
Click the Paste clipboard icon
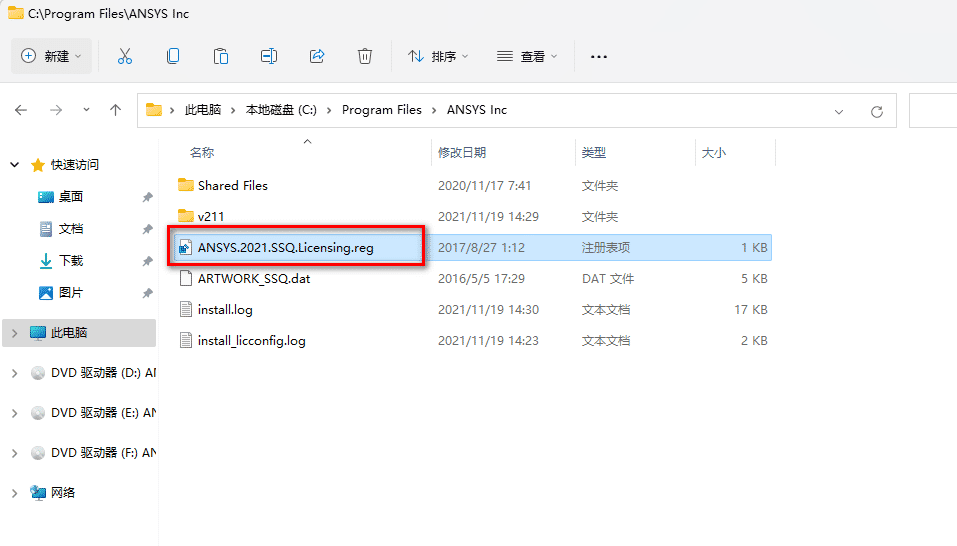coord(221,57)
